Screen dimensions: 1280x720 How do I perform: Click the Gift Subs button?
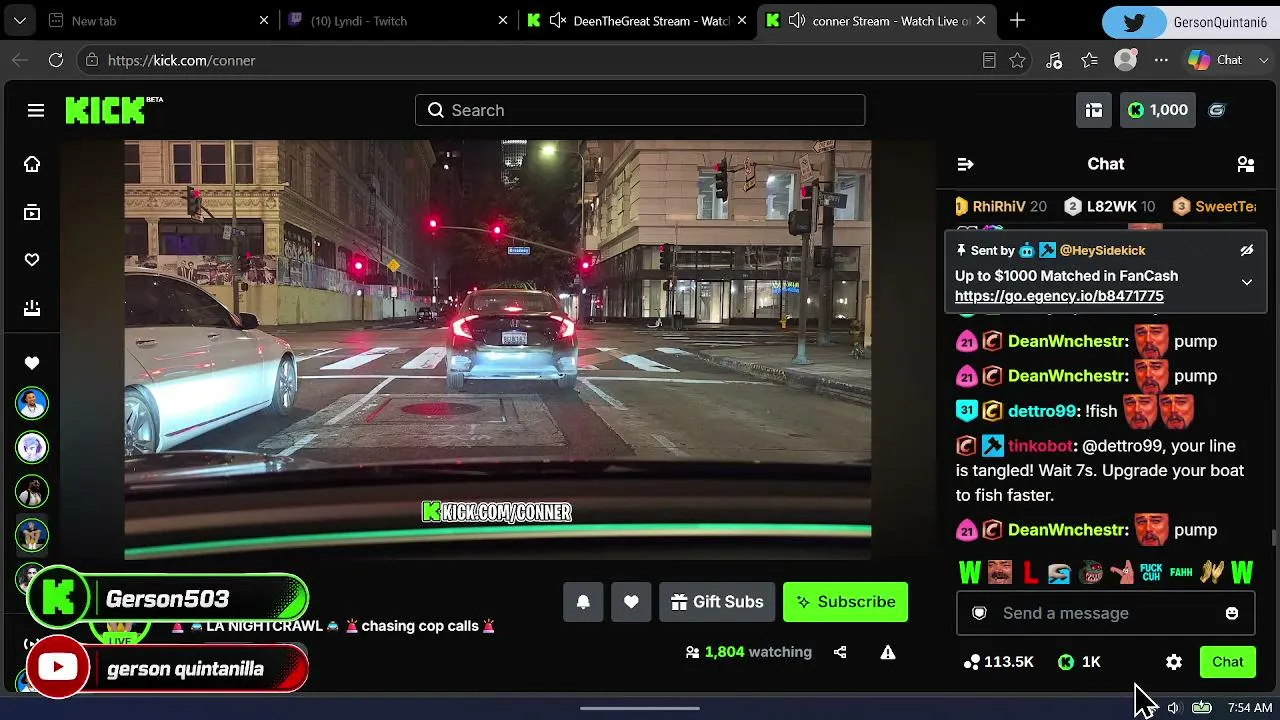coord(717,602)
